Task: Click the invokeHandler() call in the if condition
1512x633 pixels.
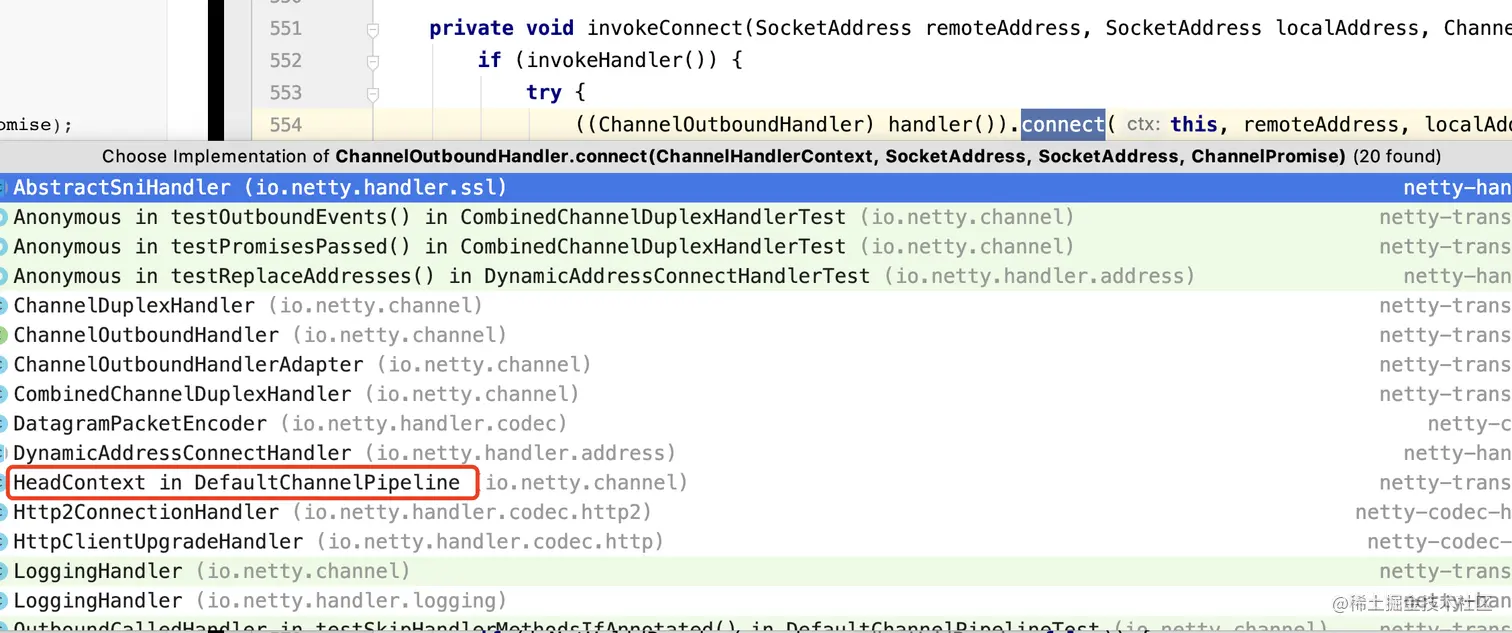Action: coord(617,61)
